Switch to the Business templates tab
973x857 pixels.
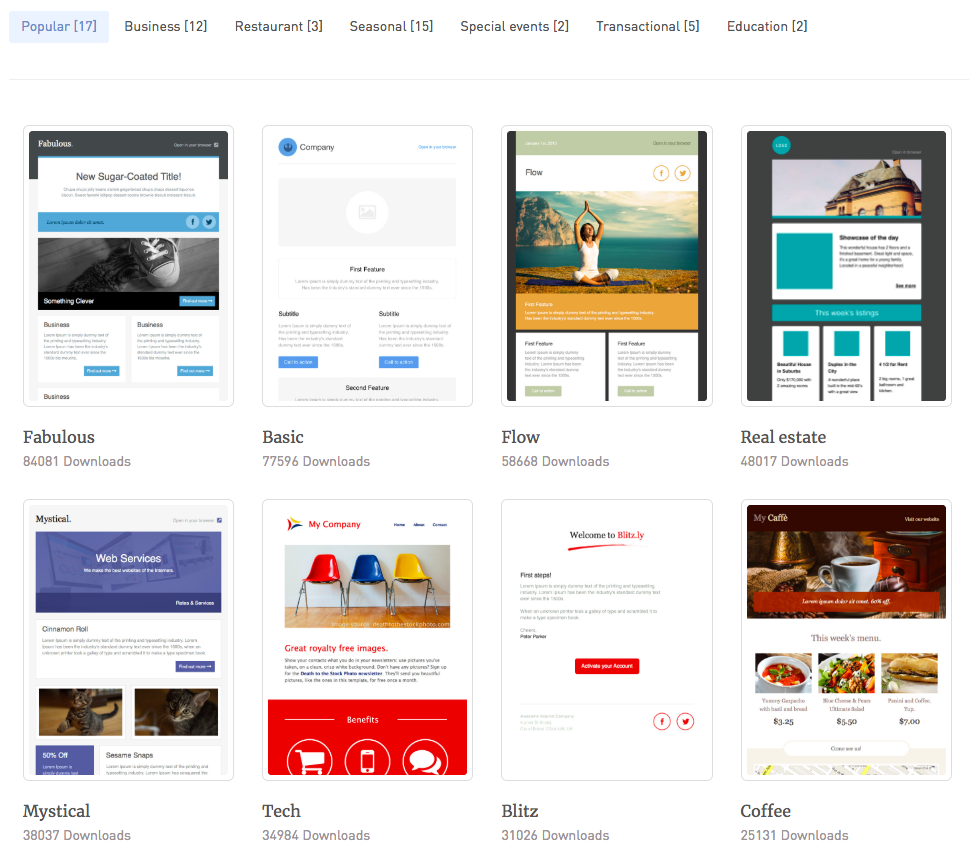click(x=165, y=26)
